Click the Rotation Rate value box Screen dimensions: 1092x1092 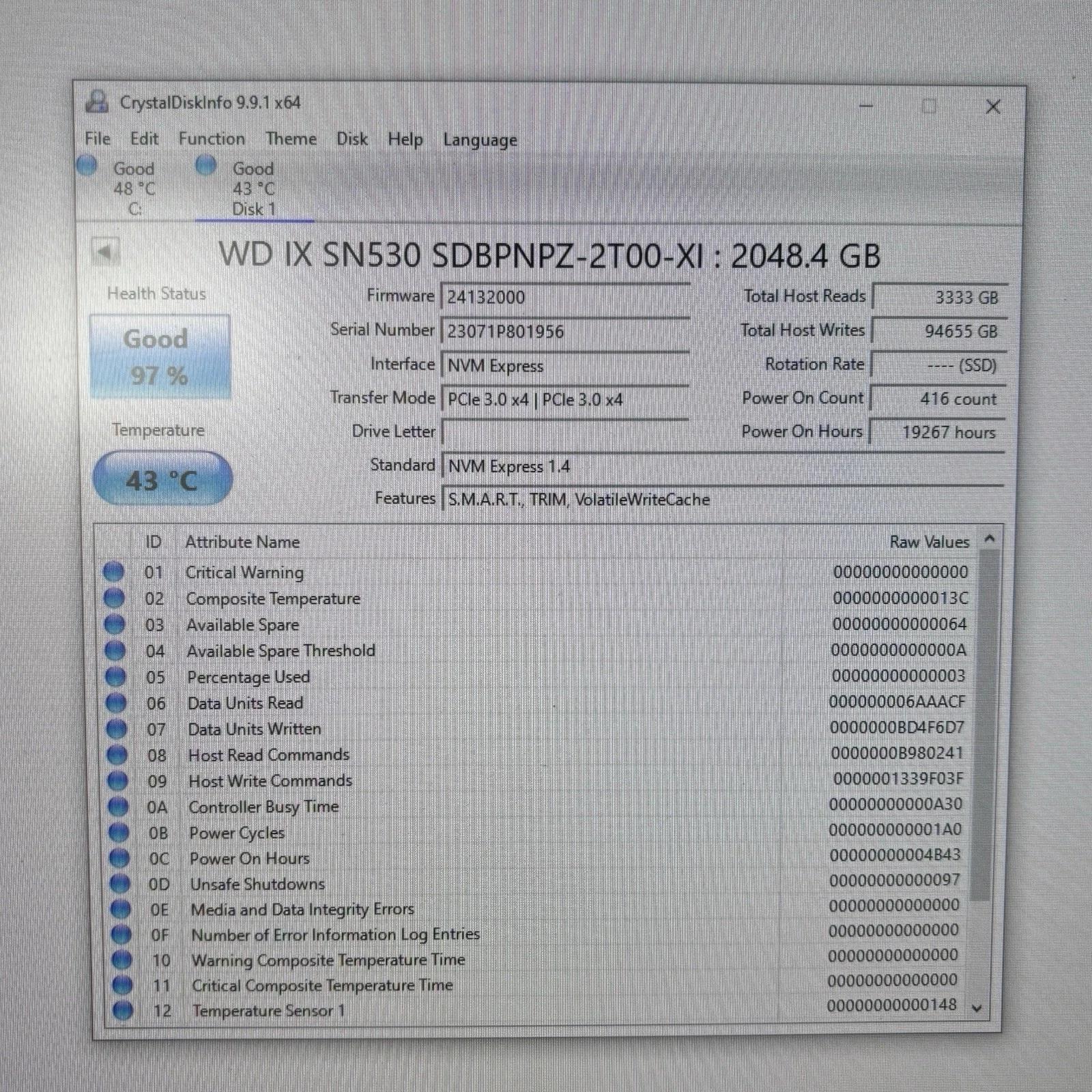pos(939,364)
